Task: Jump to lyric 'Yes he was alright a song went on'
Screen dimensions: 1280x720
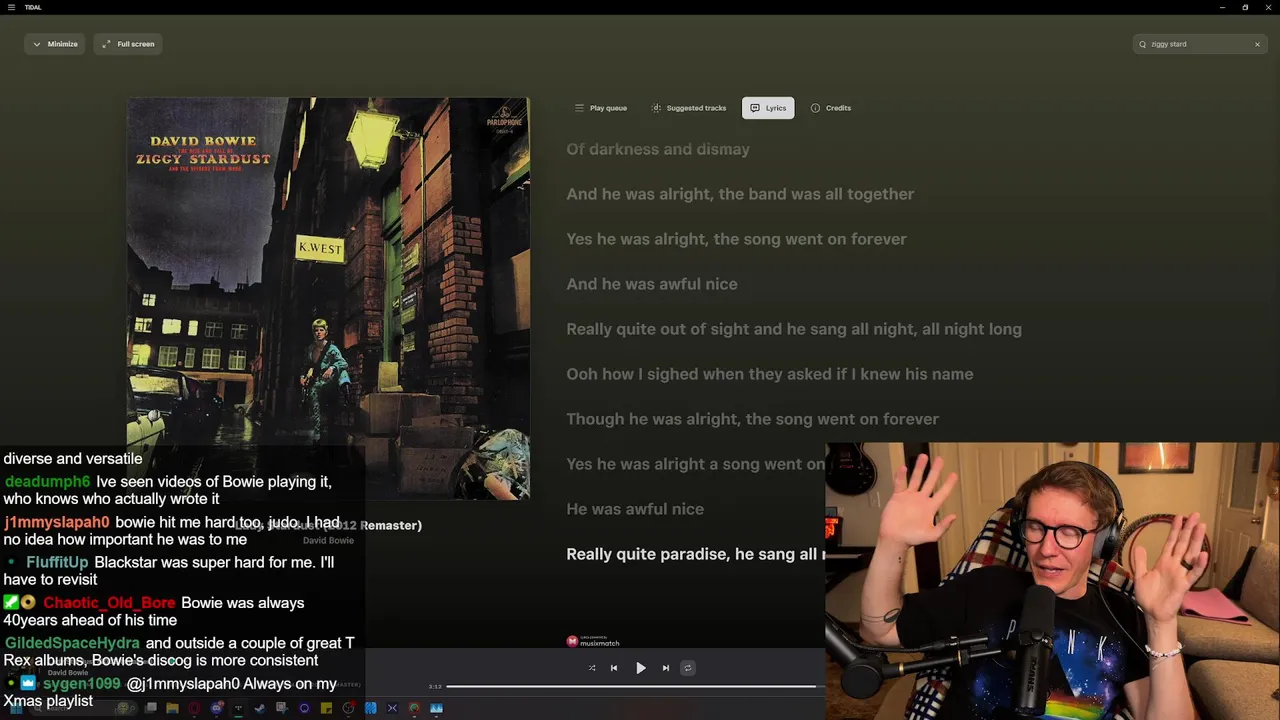Action: point(696,464)
